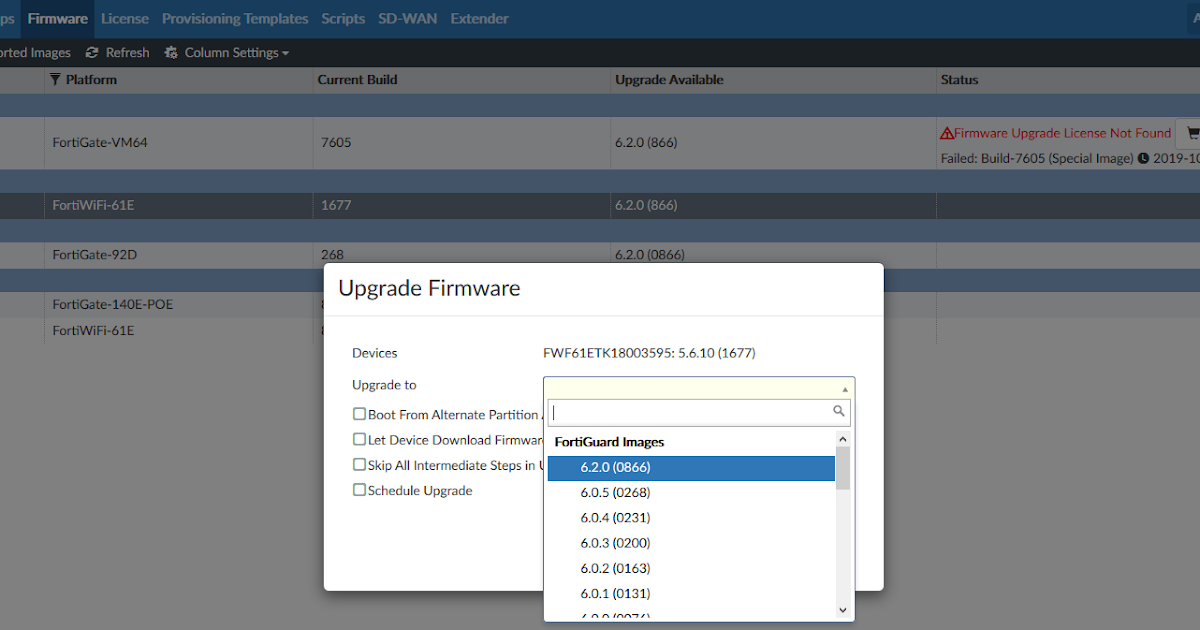The height and width of the screenshot is (630, 1200).
Task: Click the filter icon on Platform column
Action: 56,79
